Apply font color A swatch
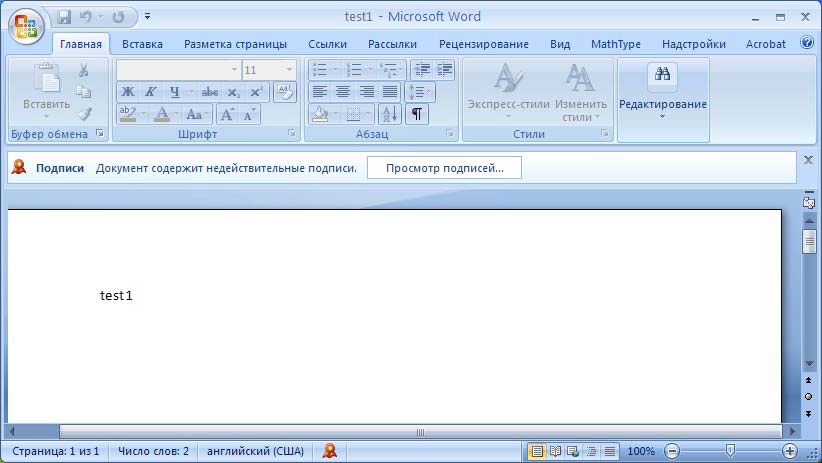Screen dimensions: 822x463 [162, 114]
